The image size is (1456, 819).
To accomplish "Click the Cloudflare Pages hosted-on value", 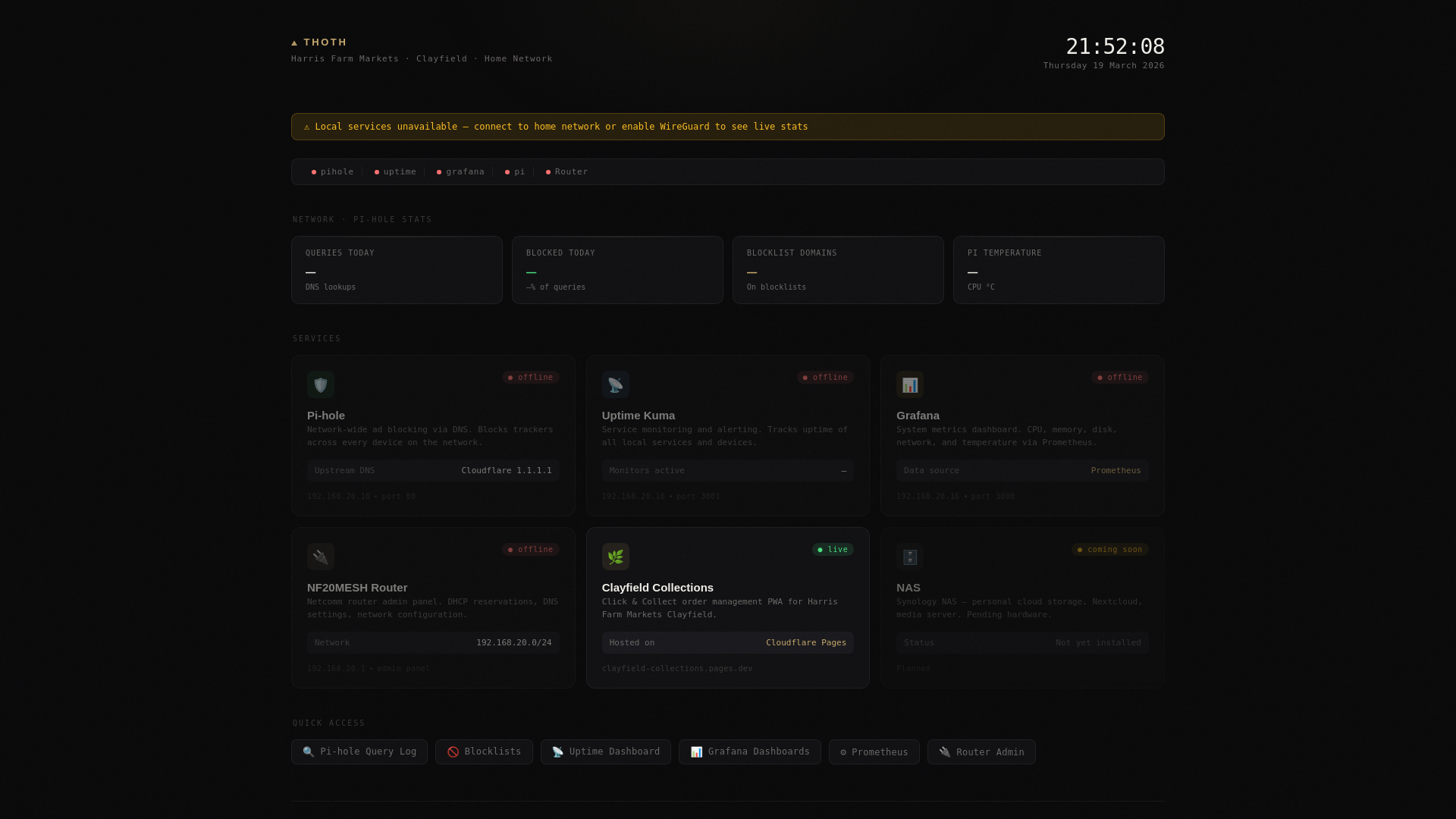I will click(x=806, y=643).
